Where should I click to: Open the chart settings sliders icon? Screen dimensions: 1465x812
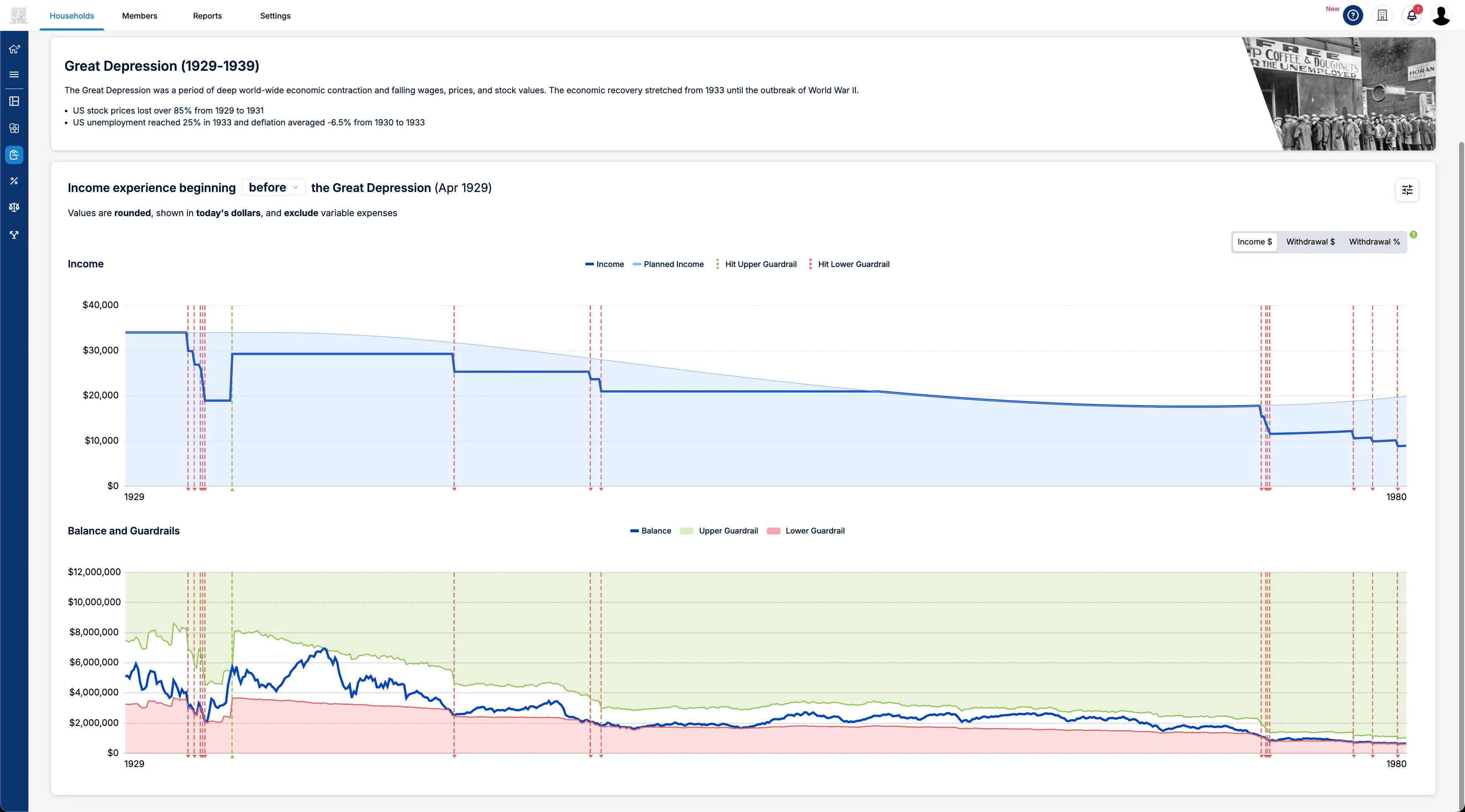[1407, 190]
